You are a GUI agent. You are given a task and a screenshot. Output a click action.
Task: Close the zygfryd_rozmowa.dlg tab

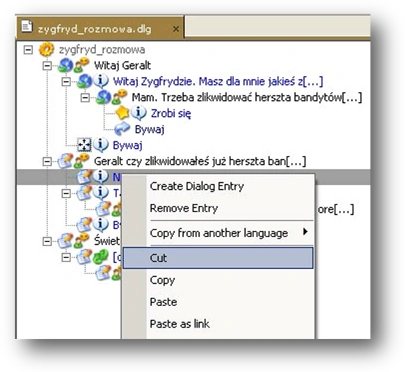pyautogui.click(x=176, y=29)
